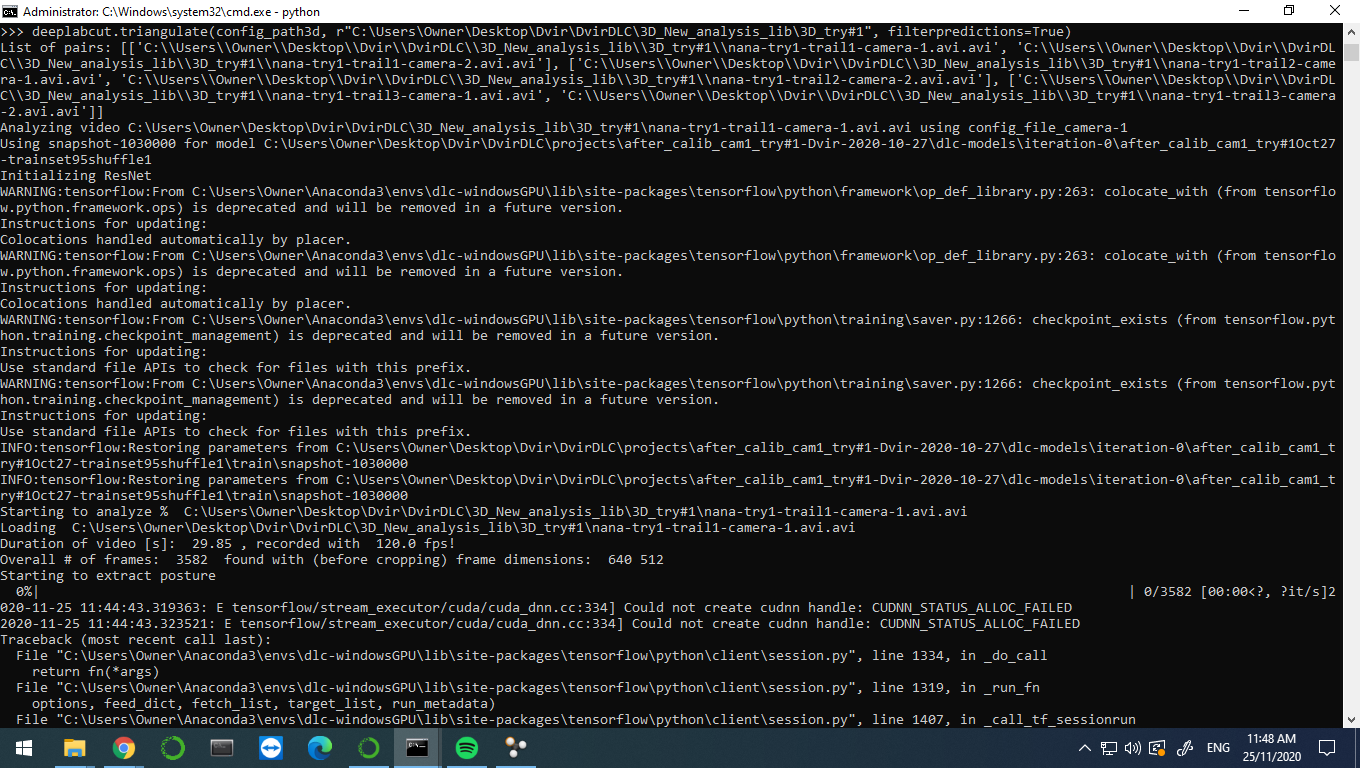Open the ENG language selector
This screenshot has width=1360, height=768.
pos(1217,747)
